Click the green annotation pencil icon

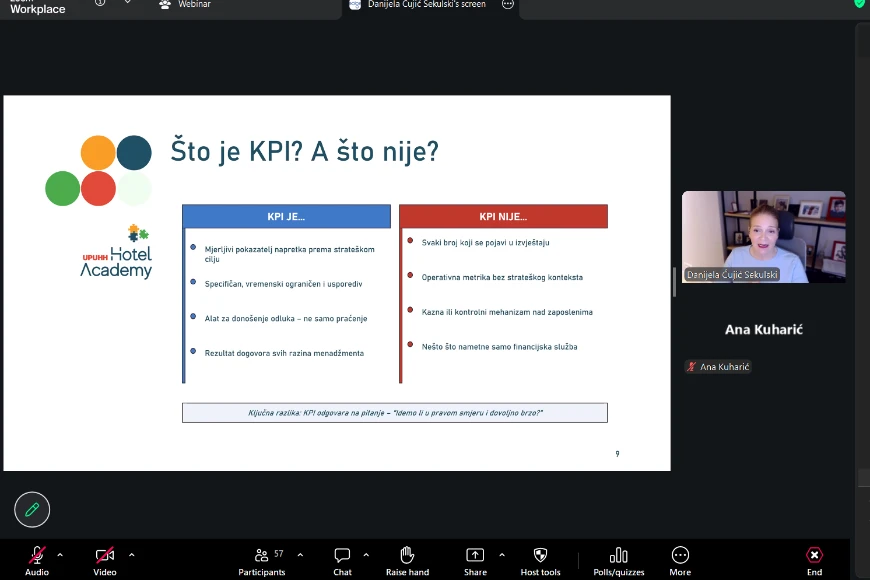pyautogui.click(x=32, y=510)
